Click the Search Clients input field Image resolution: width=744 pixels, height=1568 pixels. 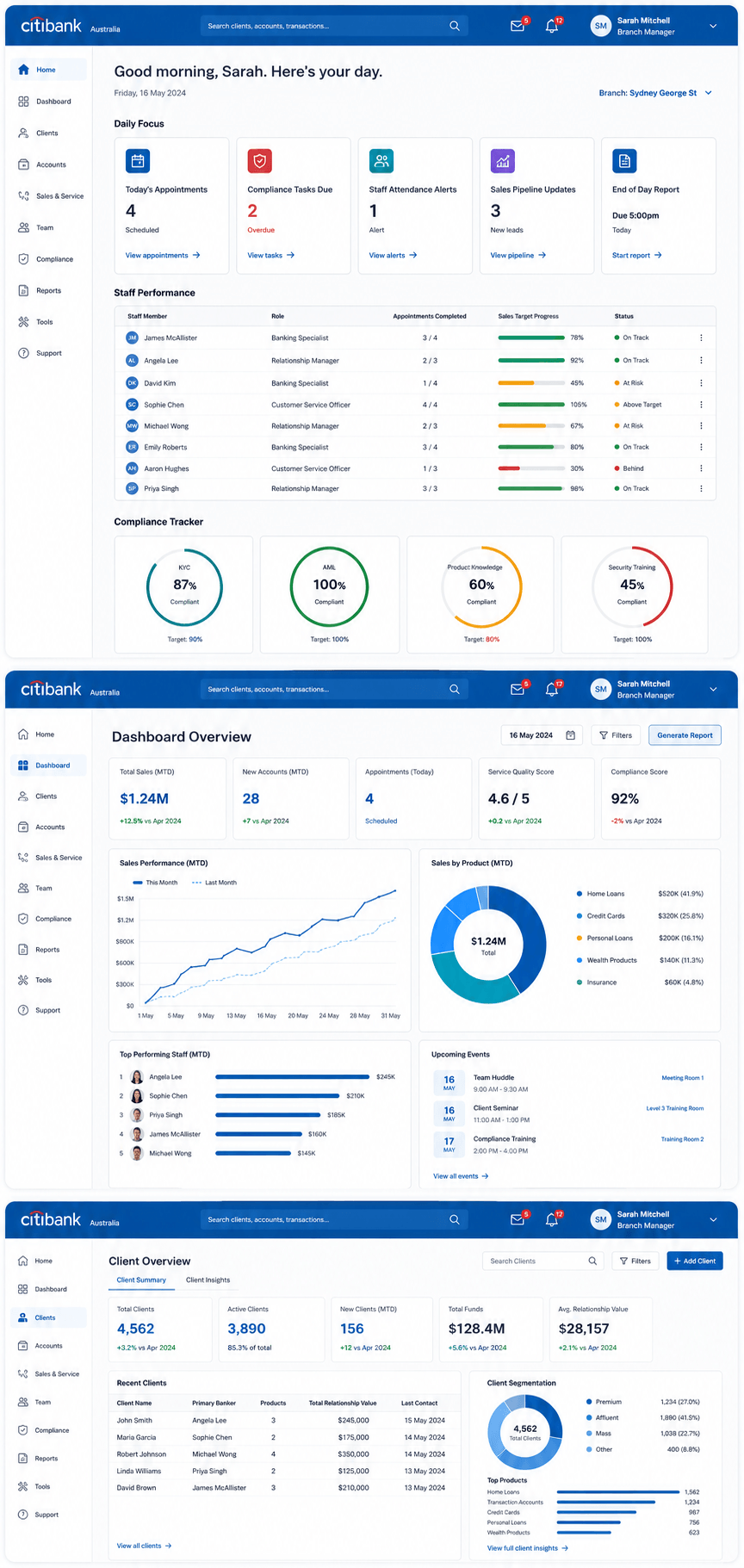(x=542, y=1261)
